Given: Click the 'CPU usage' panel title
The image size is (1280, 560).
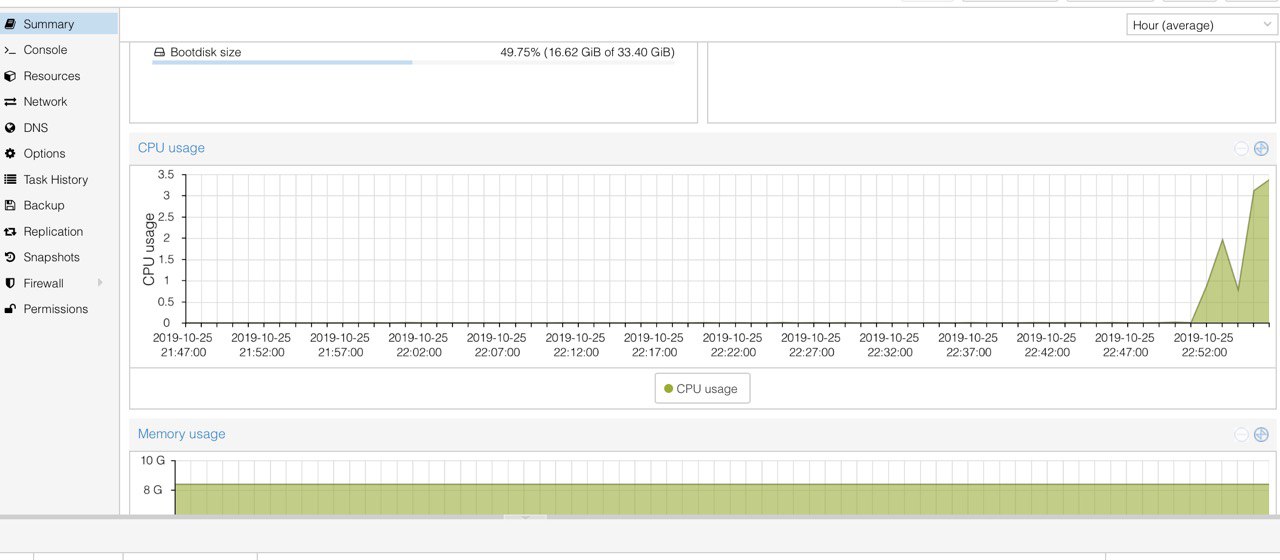Looking at the screenshot, I should tap(171, 148).
